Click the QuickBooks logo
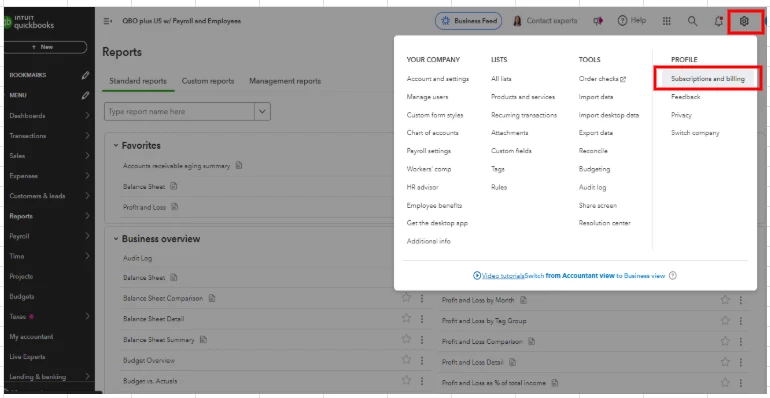 click(28, 22)
